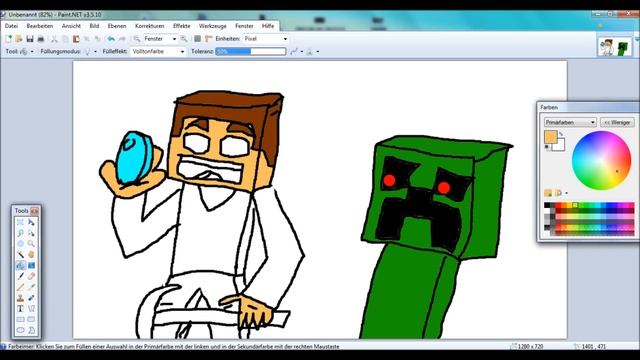The image size is (640, 360).
Task: Open the Tool chooser dropdown
Action: click(x=32, y=51)
